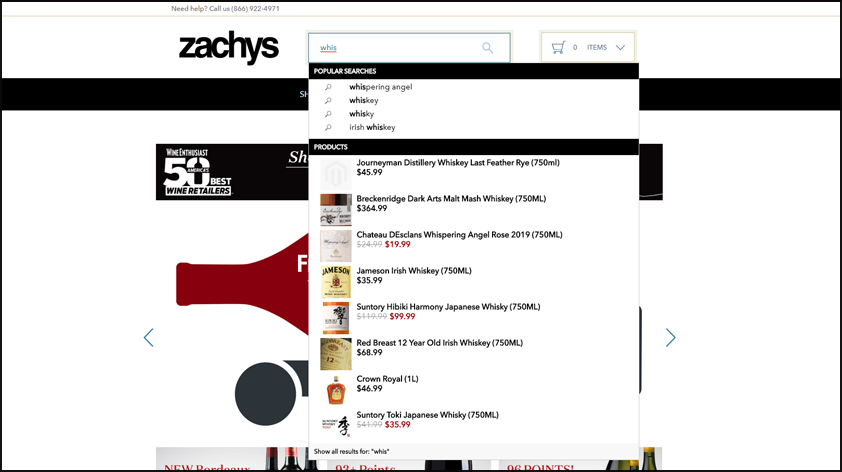Open the shopping cart icon
Image resolution: width=842 pixels, height=472 pixels.
click(558, 48)
